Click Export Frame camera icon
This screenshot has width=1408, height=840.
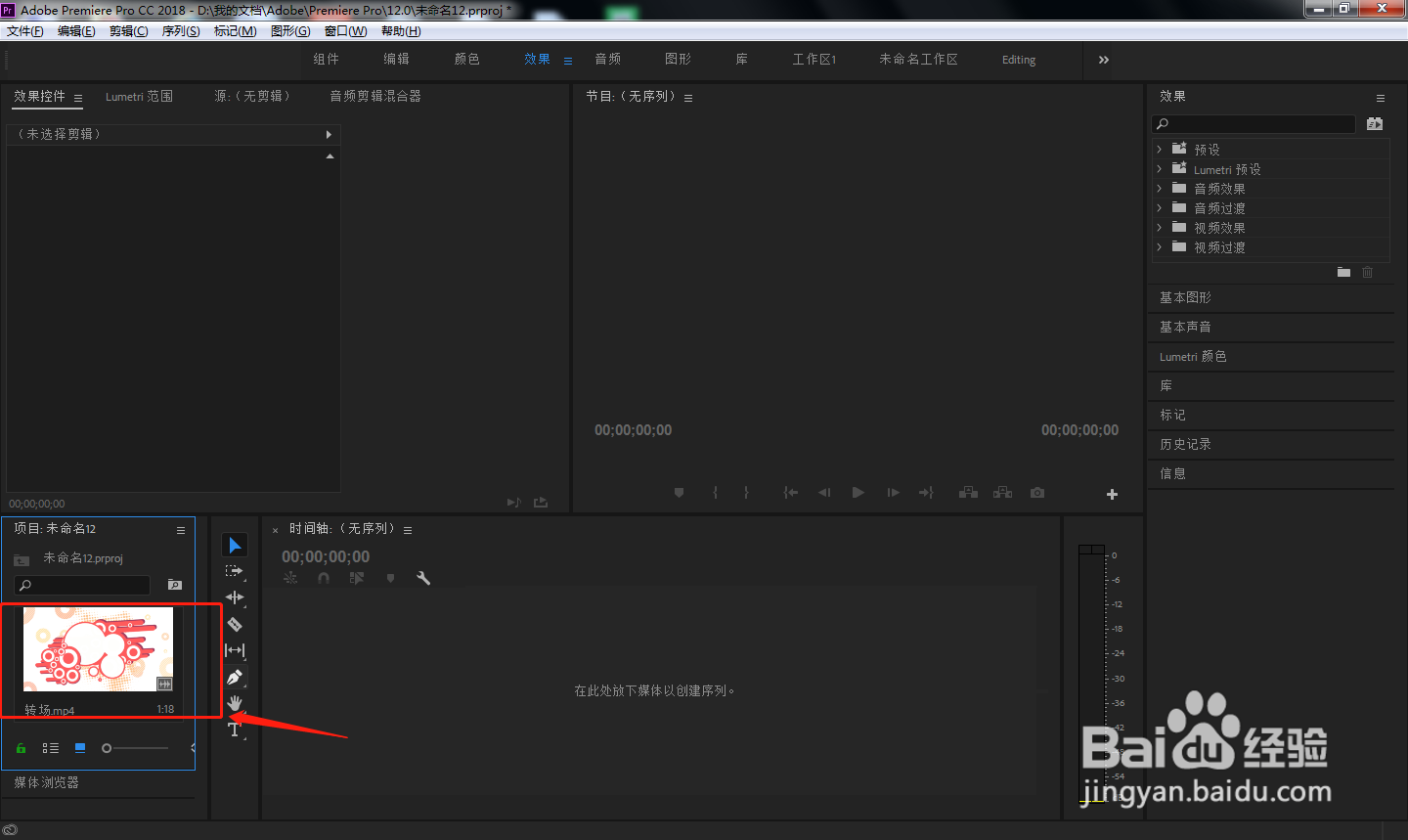pos(1037,493)
